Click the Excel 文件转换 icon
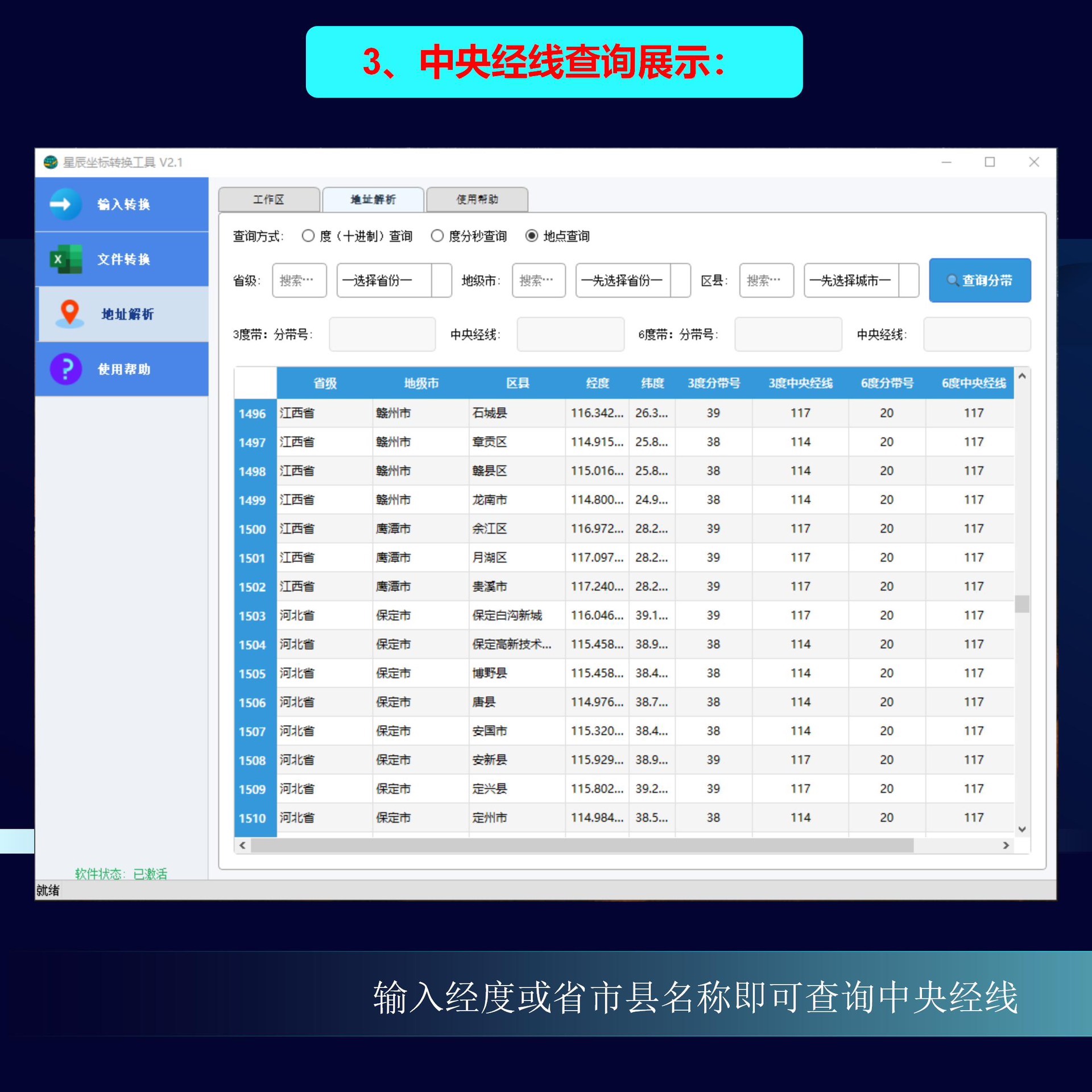This screenshot has height=1092, width=1092. click(x=65, y=259)
